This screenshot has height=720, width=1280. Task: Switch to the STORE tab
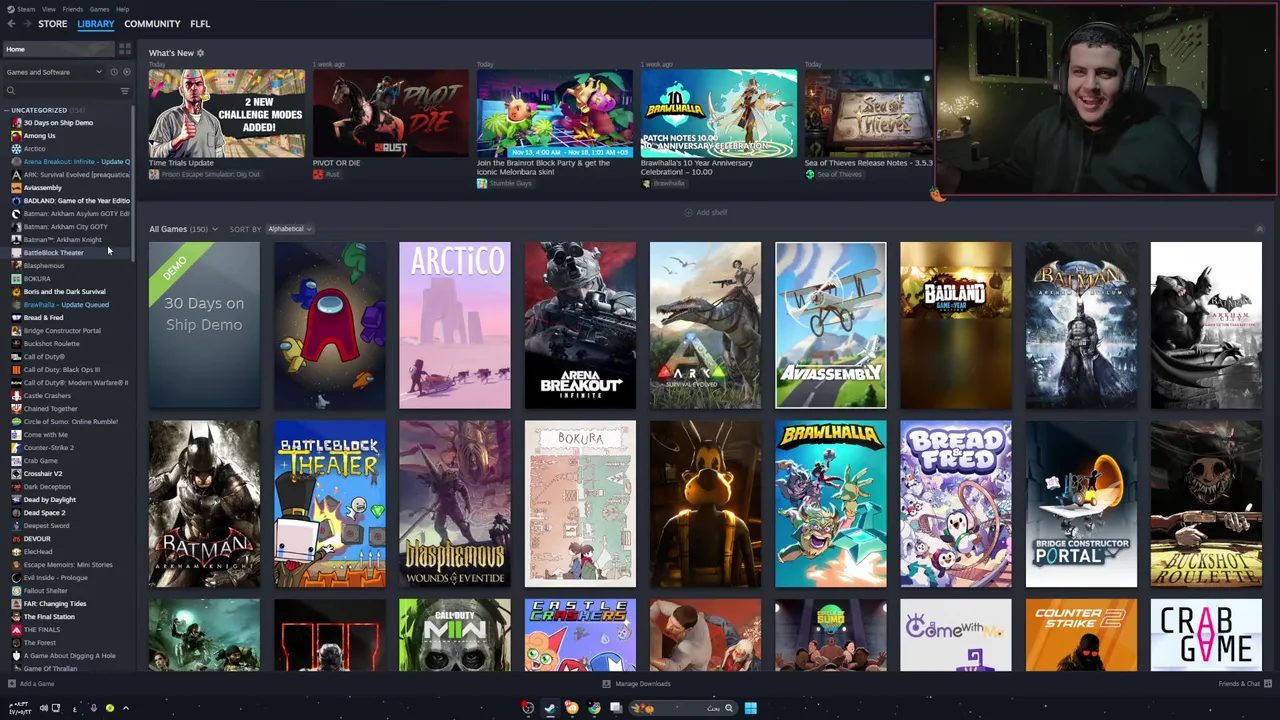click(x=53, y=24)
